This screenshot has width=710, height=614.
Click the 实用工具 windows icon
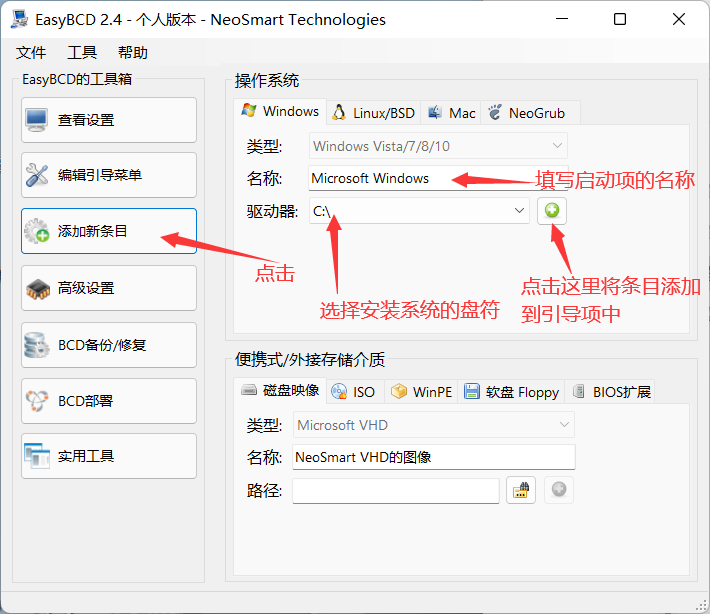(37, 456)
